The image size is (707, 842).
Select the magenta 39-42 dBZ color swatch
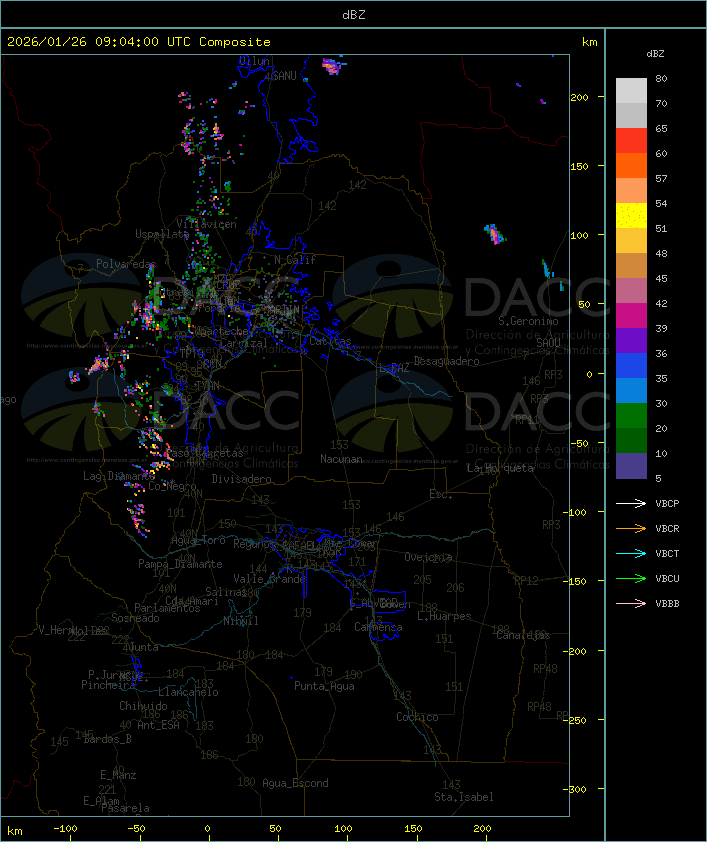[x=631, y=316]
